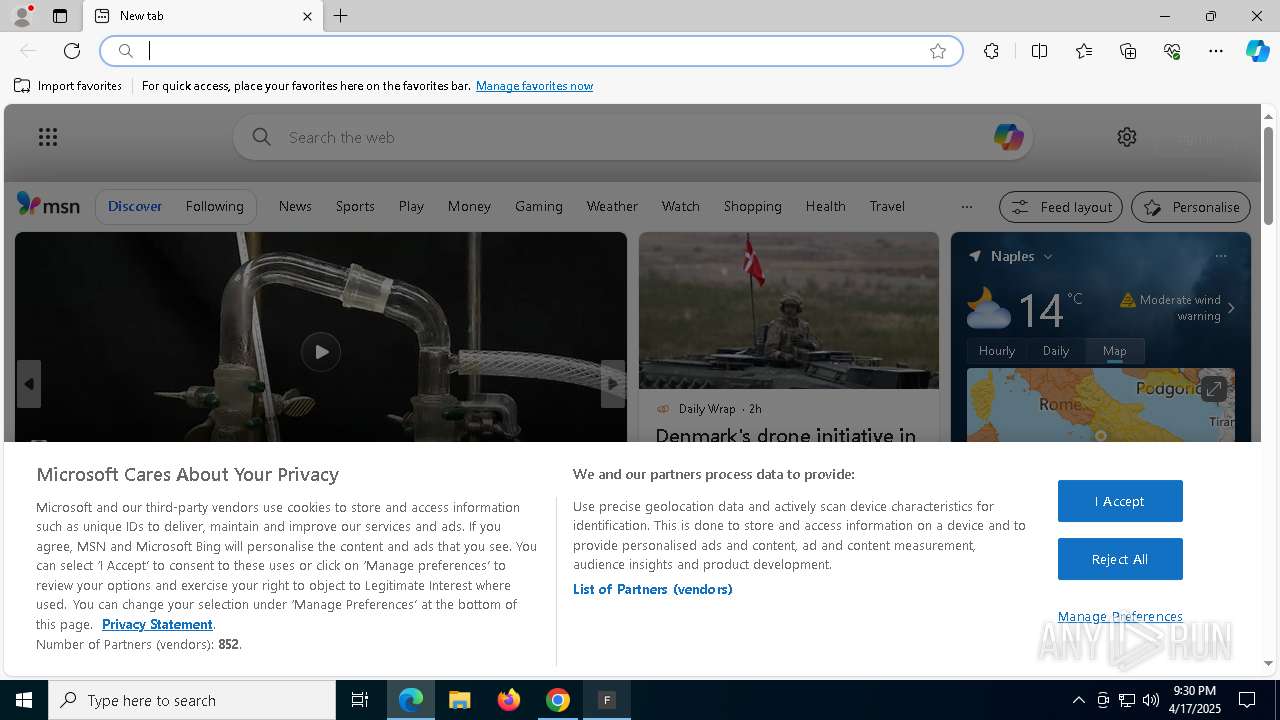This screenshot has width=1280, height=720.
Task: Open the Denmark tank article image
Action: click(789, 310)
